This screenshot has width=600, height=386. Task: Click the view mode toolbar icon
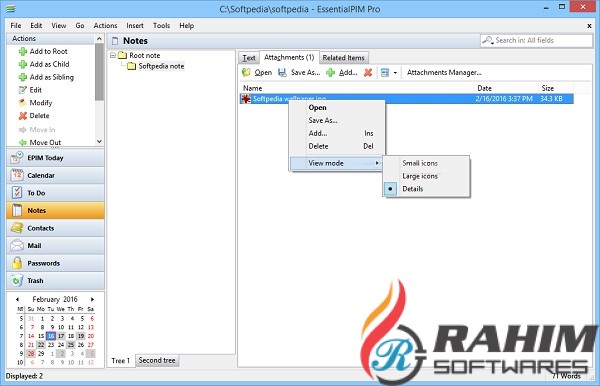tap(385, 72)
